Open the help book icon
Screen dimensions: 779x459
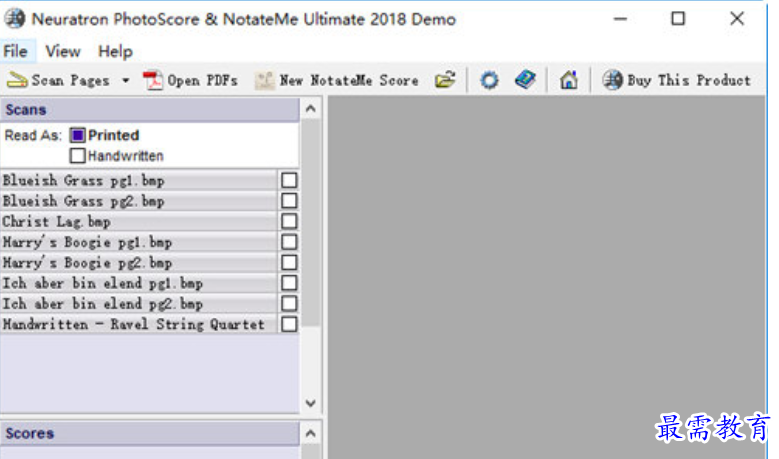pyautogui.click(x=526, y=79)
